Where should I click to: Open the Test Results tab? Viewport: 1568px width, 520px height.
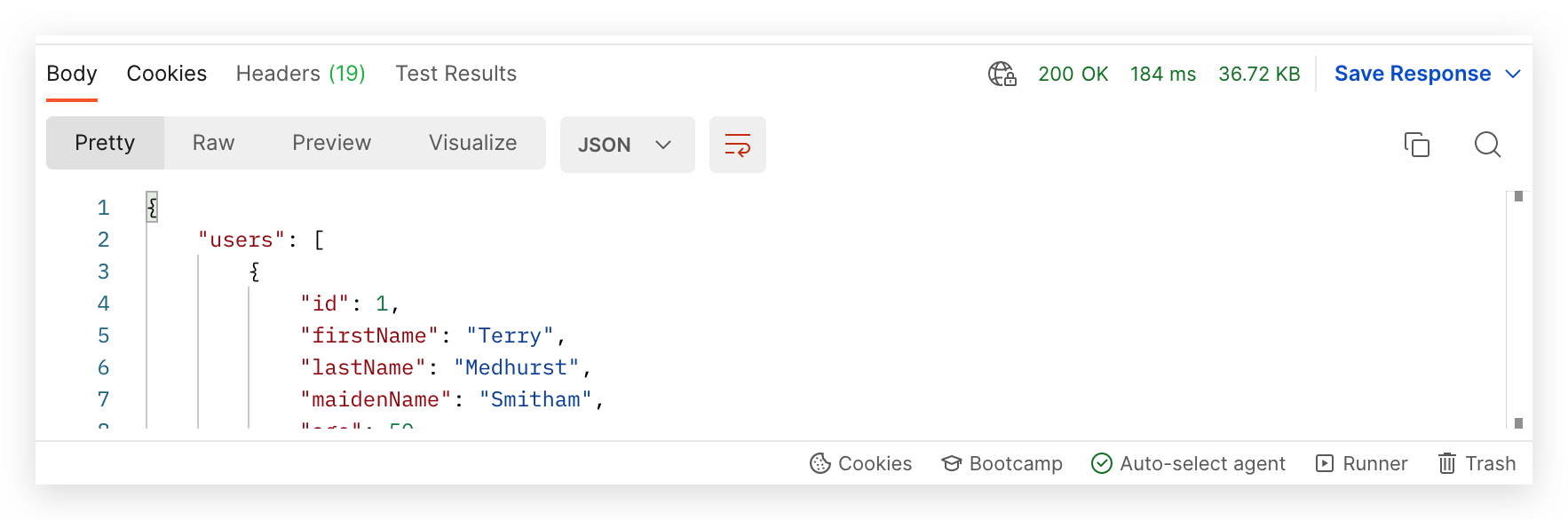pyautogui.click(x=455, y=74)
